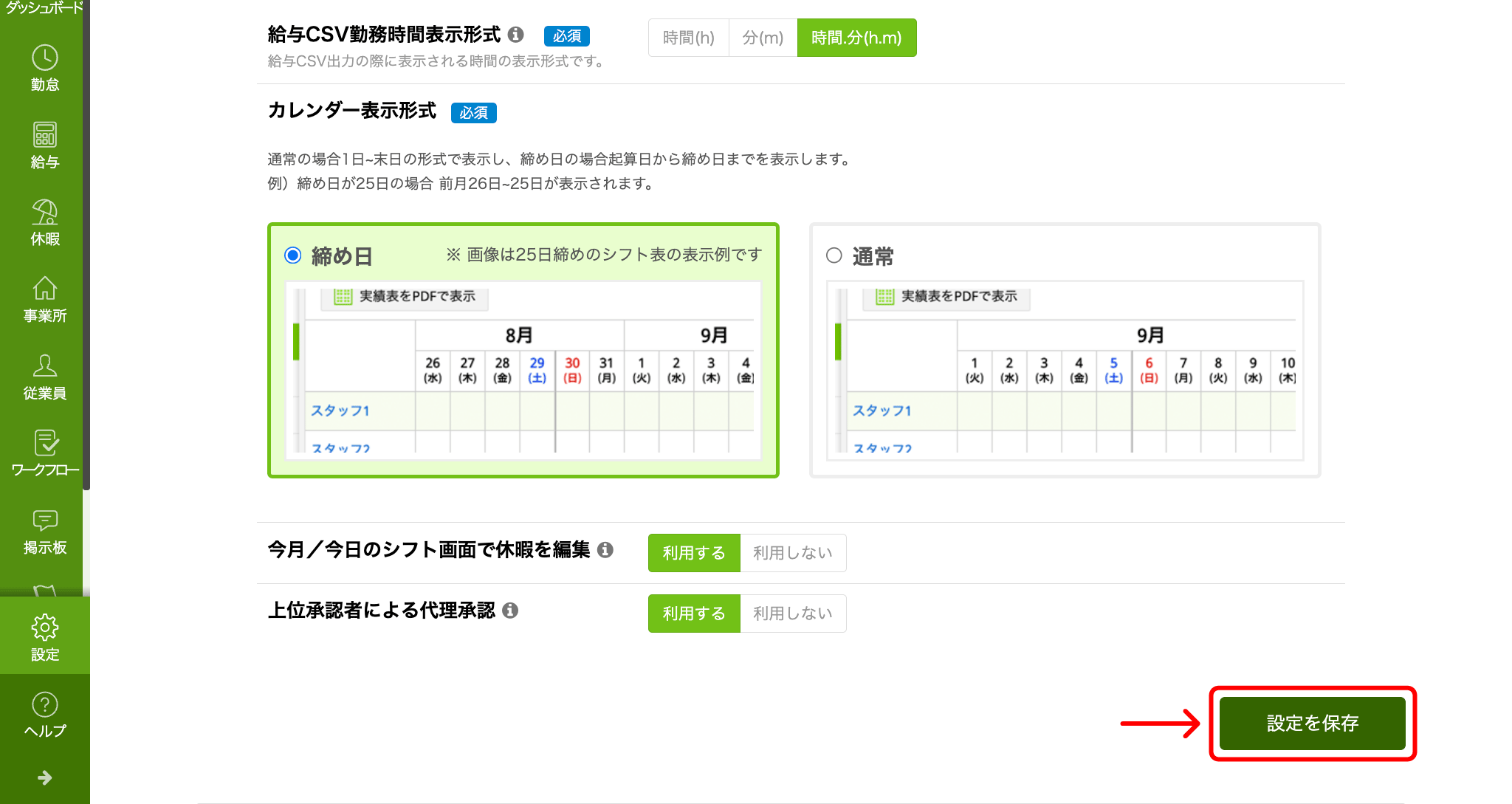Select the 通常 radio button
Screen dimensions: 1512x804
(834, 255)
